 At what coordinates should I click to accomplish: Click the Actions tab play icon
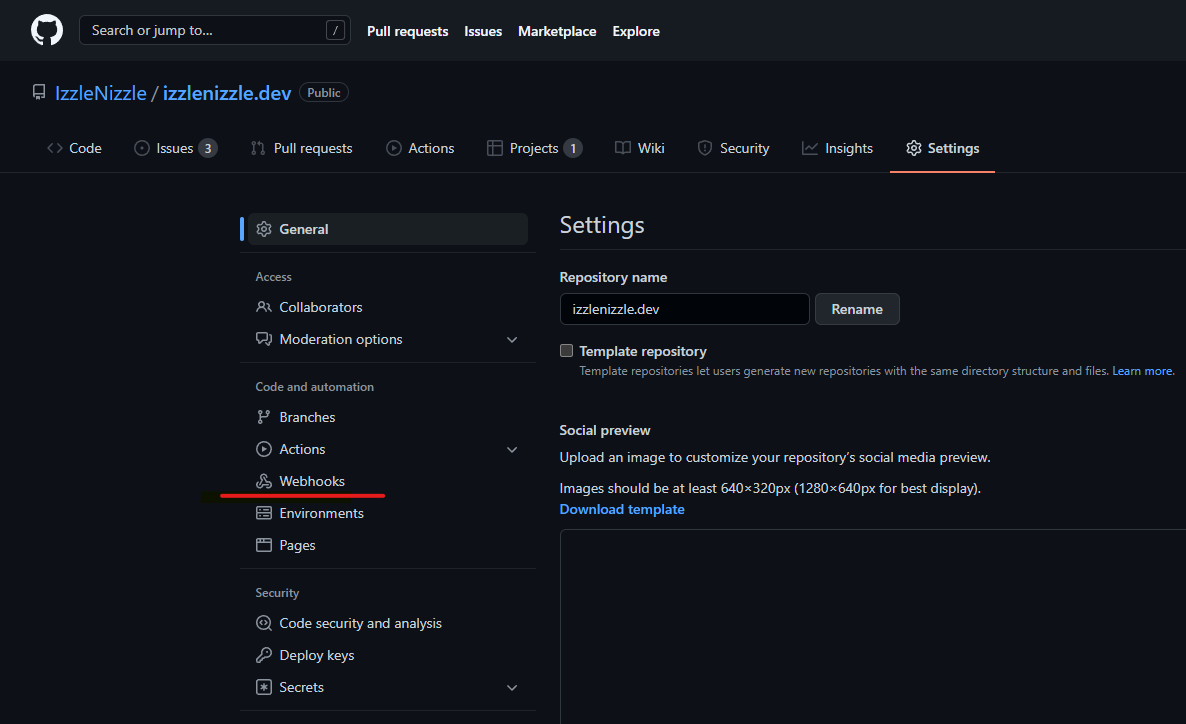pos(393,148)
